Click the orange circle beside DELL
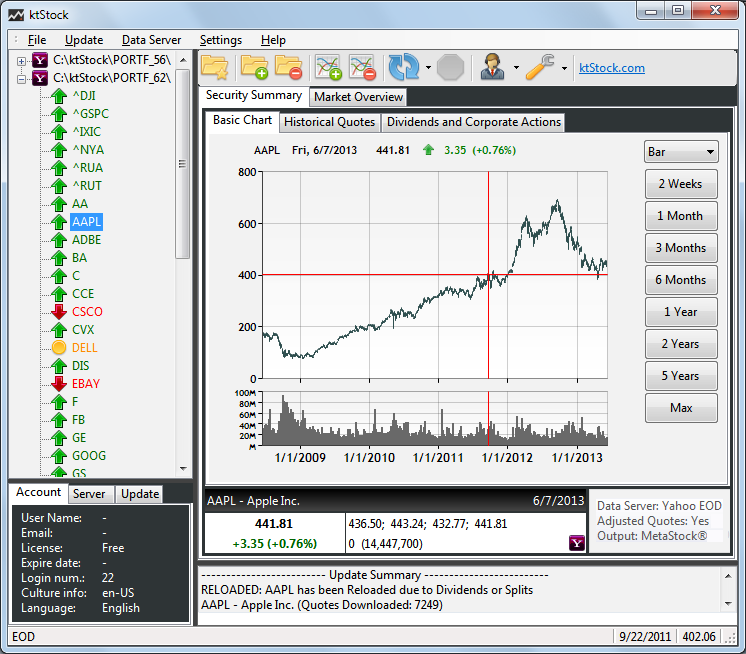The width and height of the screenshot is (746, 654). 59,348
